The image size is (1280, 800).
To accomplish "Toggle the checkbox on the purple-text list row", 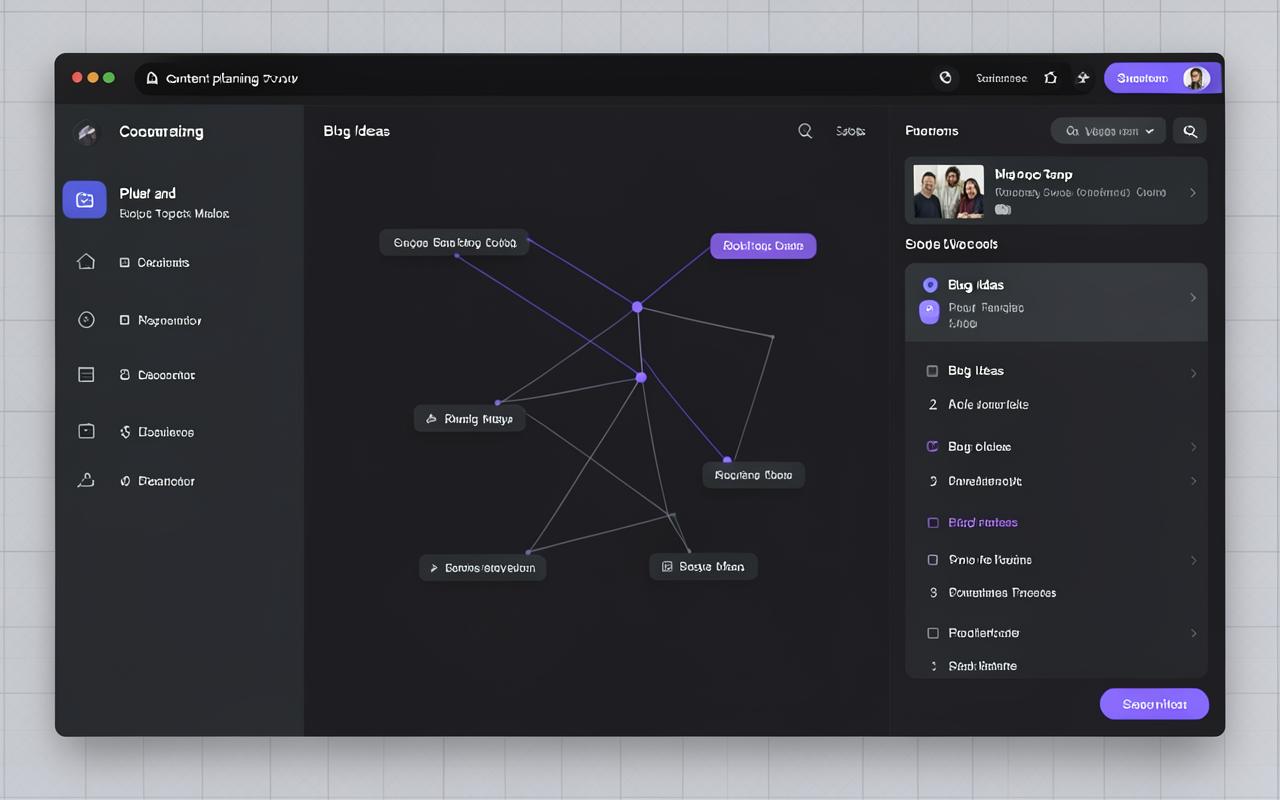I will (x=932, y=523).
